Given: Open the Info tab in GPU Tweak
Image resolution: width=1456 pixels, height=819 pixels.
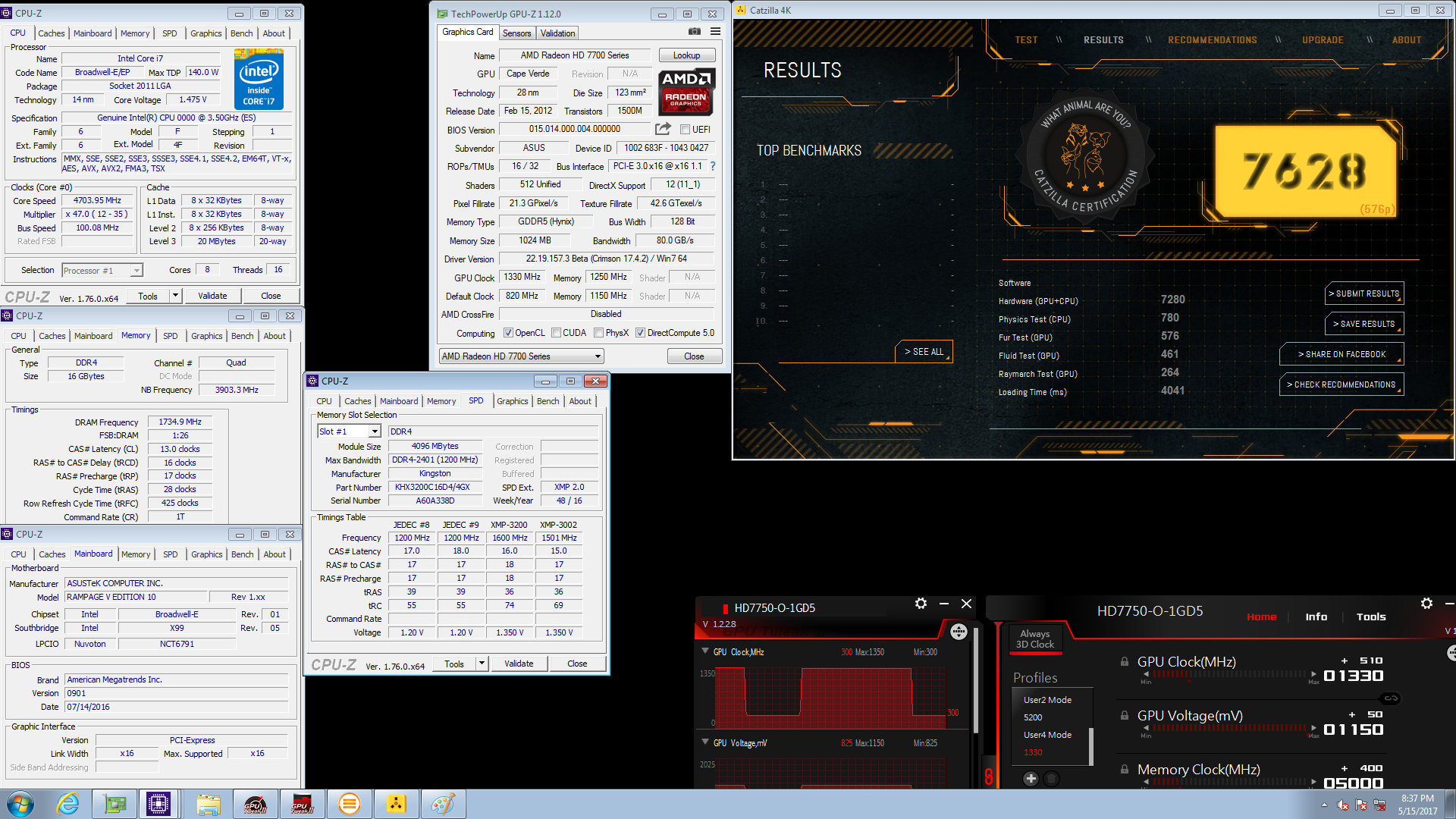Looking at the screenshot, I should [1316, 617].
